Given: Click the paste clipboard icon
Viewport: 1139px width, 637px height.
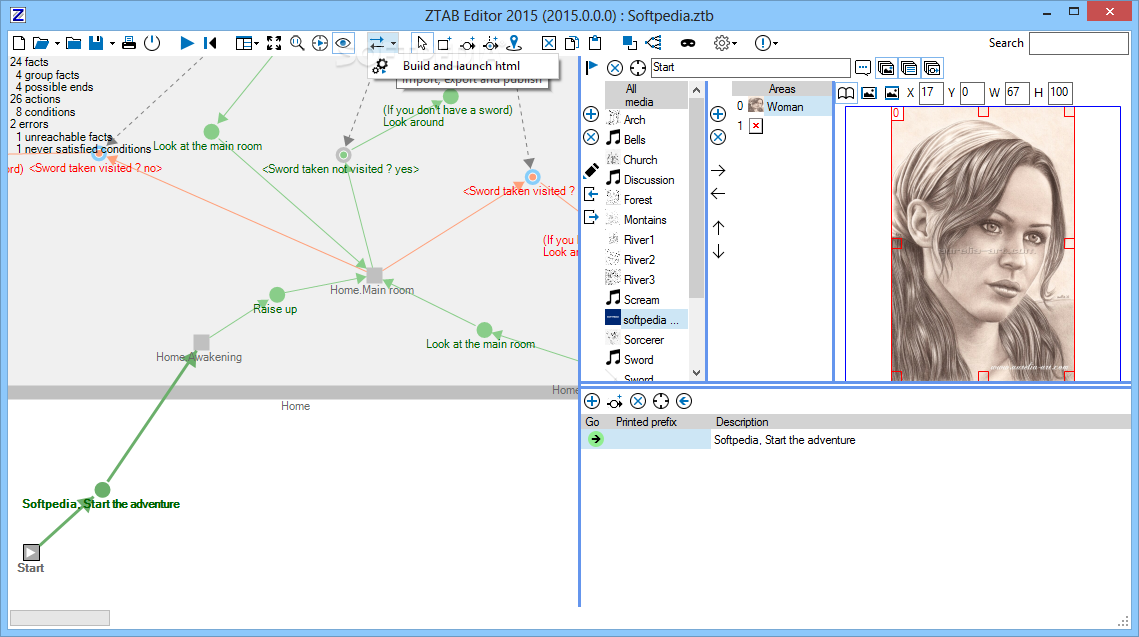Looking at the screenshot, I should tap(595, 44).
